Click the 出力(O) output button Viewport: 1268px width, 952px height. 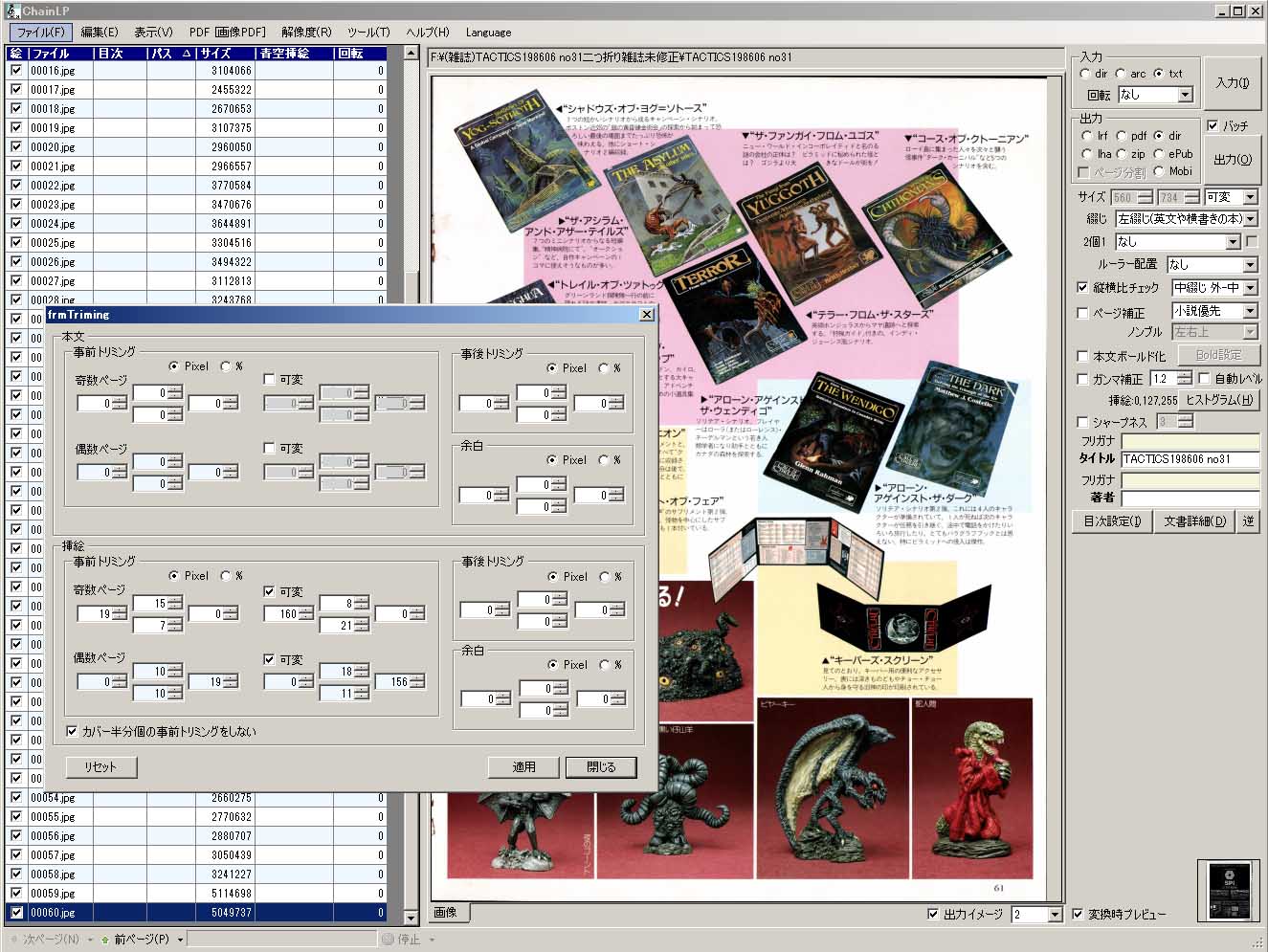tap(1232, 160)
